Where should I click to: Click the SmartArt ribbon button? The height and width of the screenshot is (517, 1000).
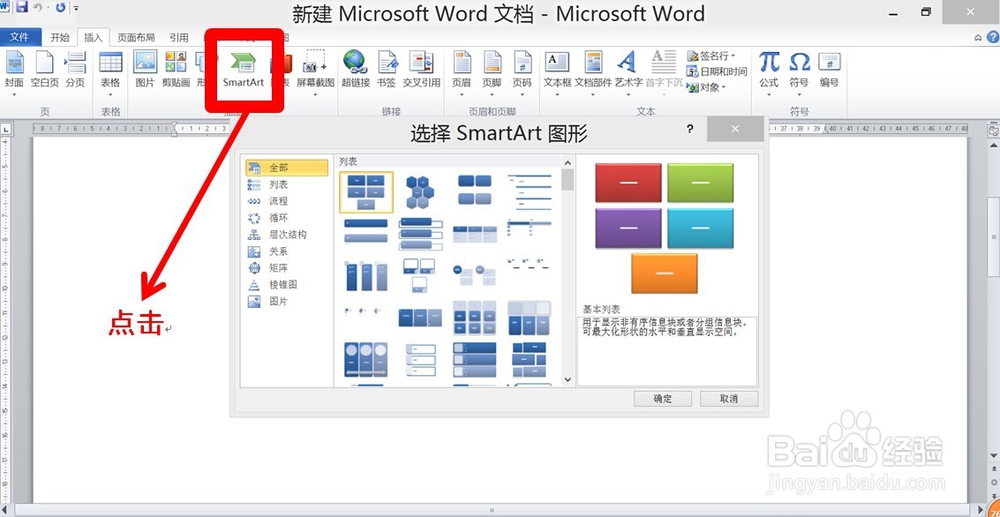click(x=244, y=70)
